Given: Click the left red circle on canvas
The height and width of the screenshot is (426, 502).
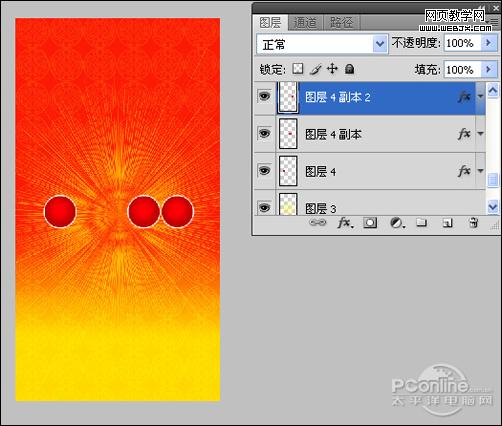Looking at the screenshot, I should [x=60, y=212].
